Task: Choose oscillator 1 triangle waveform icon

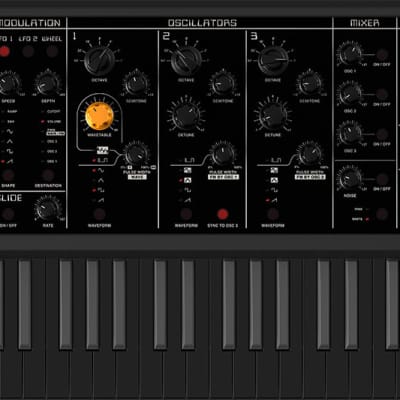Action: 100,180
